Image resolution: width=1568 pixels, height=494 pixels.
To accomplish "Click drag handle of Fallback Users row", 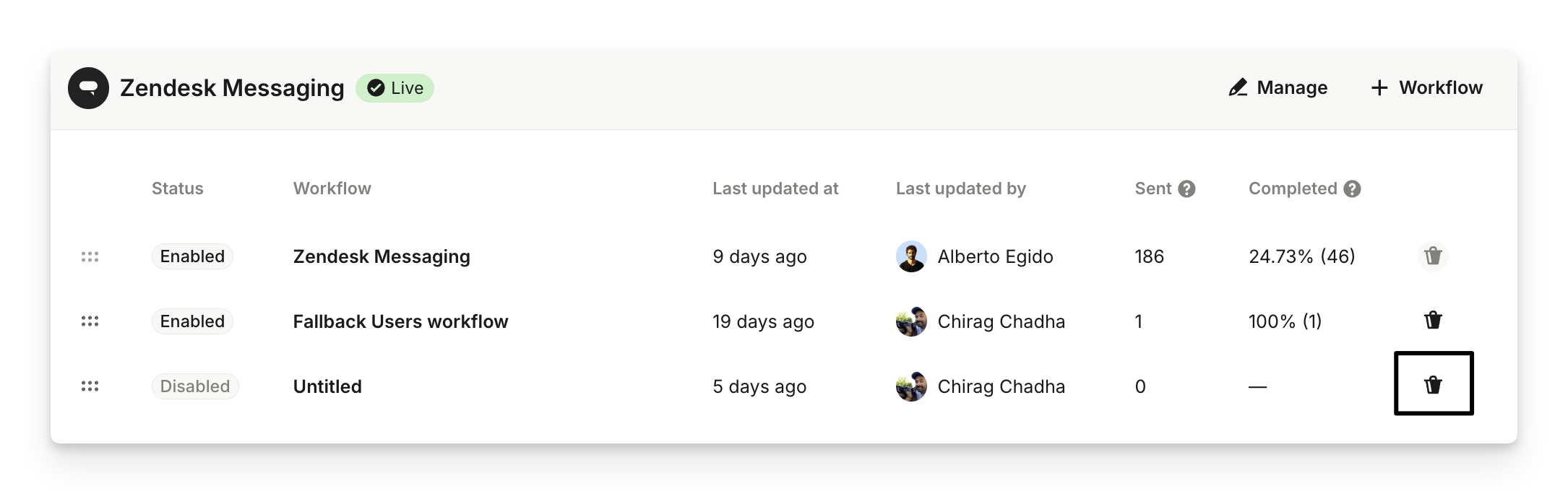I will (x=90, y=321).
